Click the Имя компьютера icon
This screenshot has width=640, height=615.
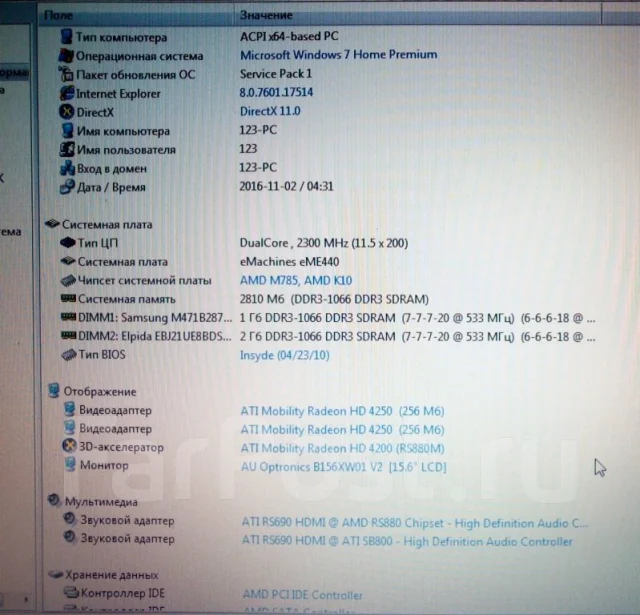(x=67, y=131)
